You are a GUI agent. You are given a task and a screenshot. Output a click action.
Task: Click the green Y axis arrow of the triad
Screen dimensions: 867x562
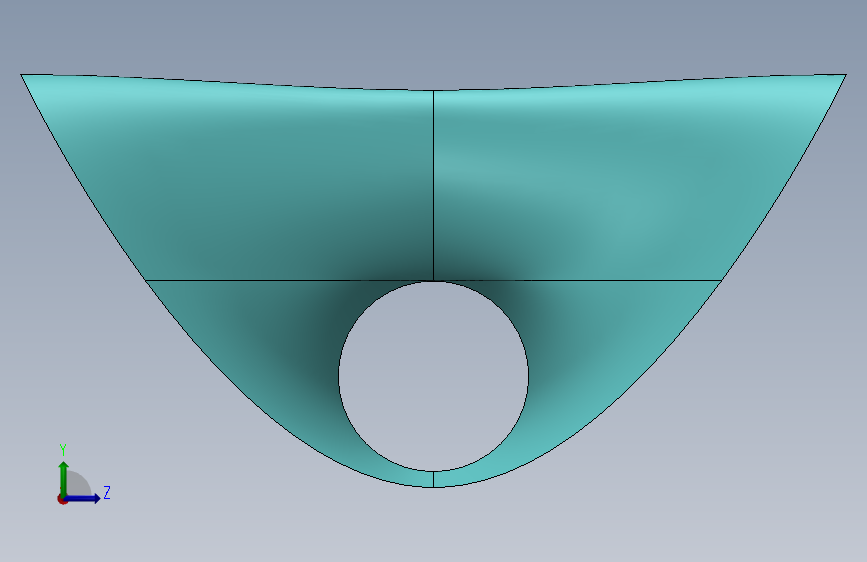pos(64,478)
